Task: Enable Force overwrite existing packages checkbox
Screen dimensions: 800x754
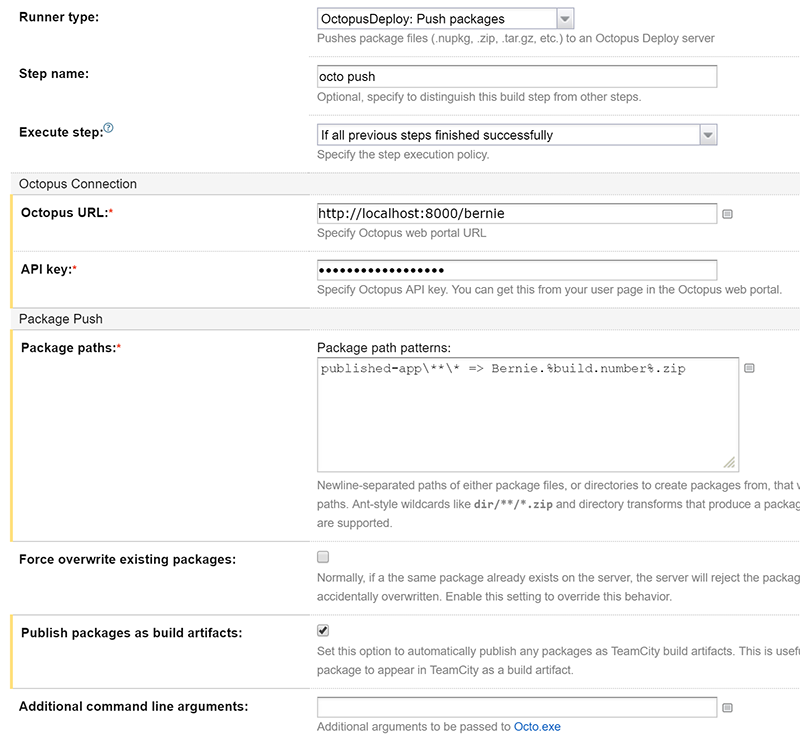Action: [x=323, y=557]
